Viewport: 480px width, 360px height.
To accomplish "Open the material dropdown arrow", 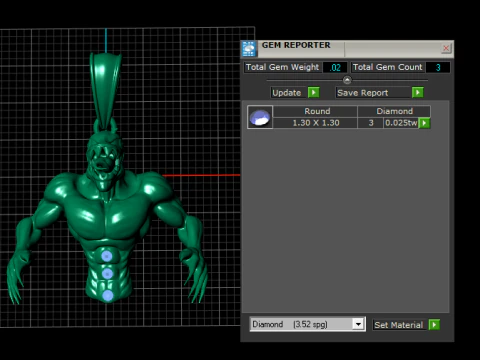I will click(358, 324).
